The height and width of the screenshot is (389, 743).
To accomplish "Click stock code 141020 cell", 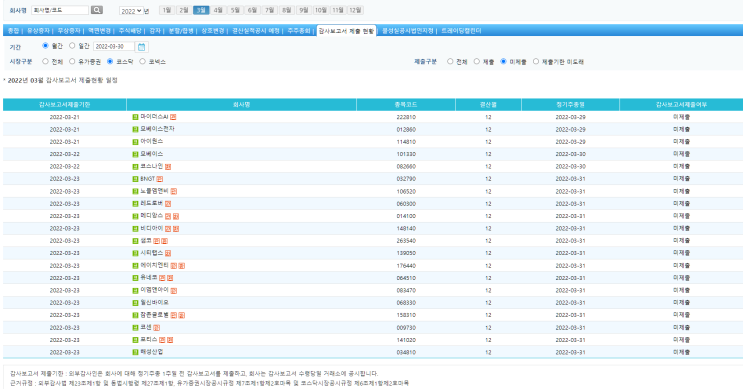I will 406,340.
